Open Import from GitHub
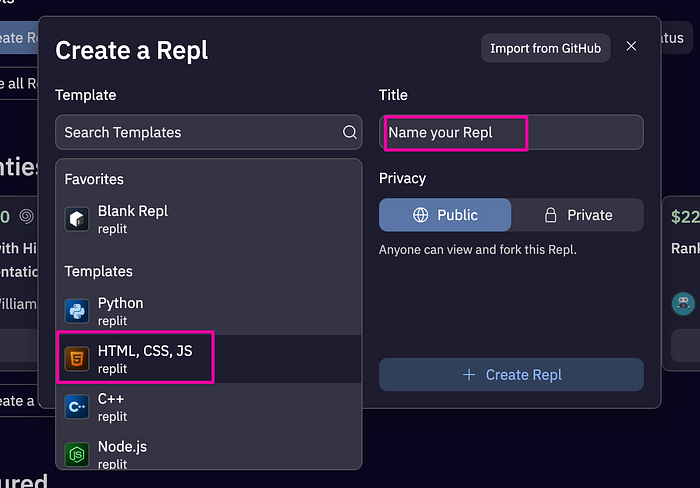This screenshot has width=700, height=488. 546,48
